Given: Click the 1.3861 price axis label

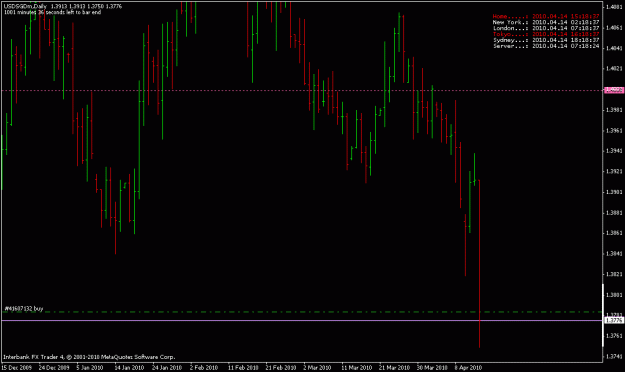Looking at the screenshot, I should coord(614,233).
